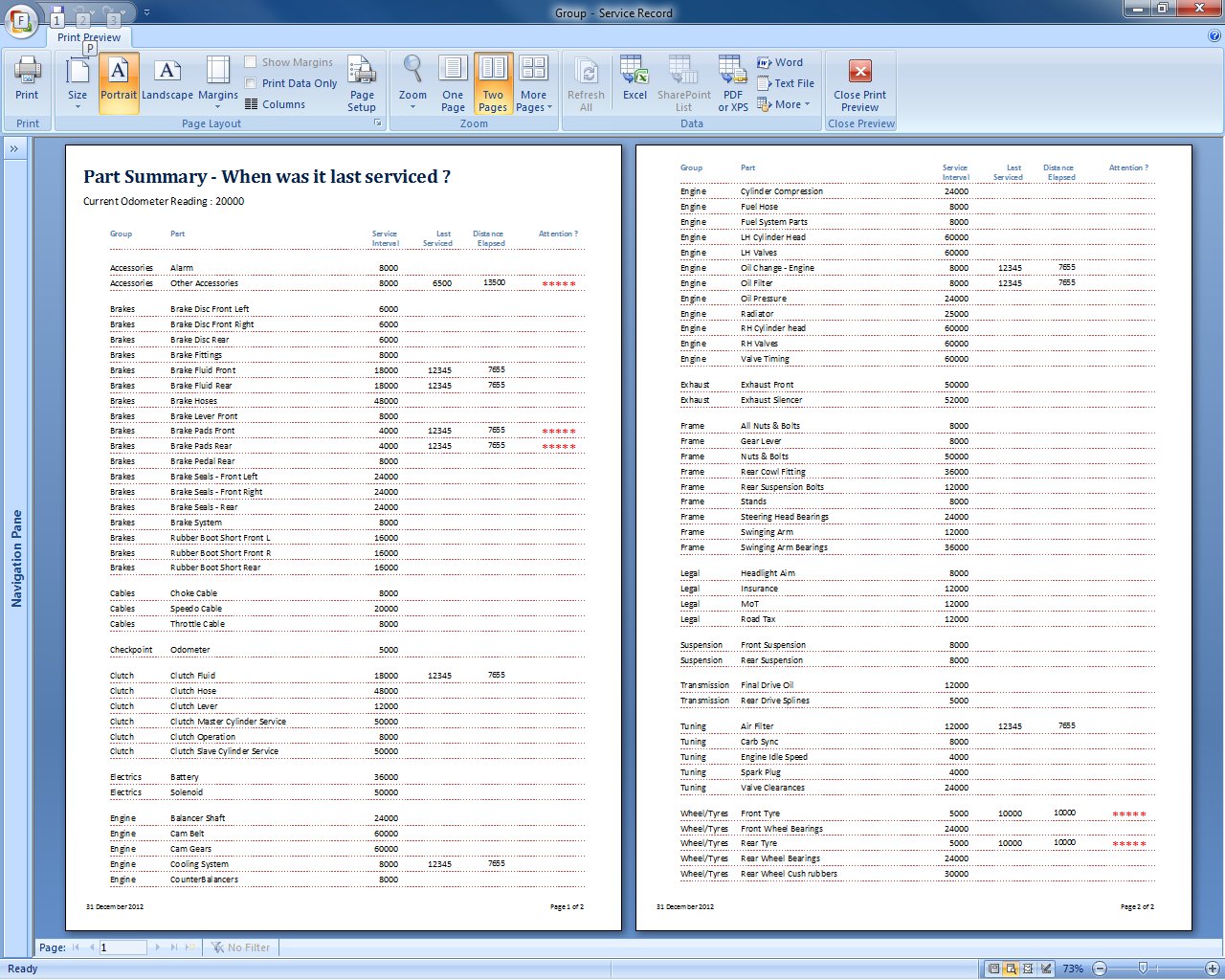This screenshot has width=1225, height=980.
Task: Click the Ready status bar text
Action: [x=23, y=969]
